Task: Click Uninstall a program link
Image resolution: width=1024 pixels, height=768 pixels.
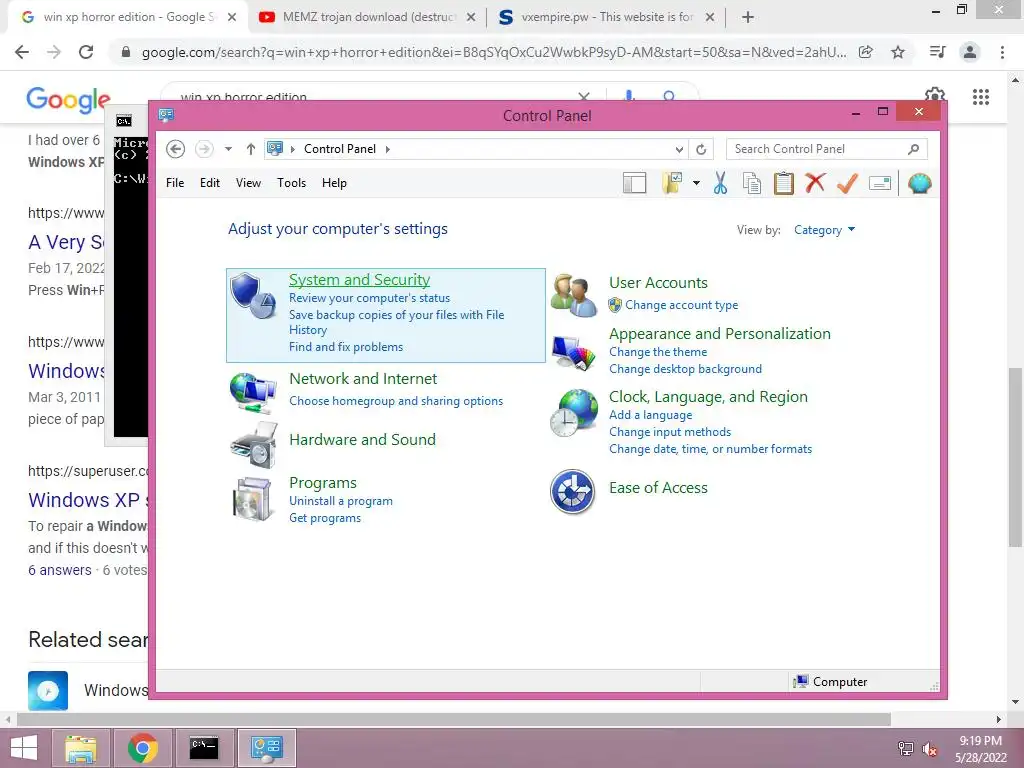Action: [341, 501]
